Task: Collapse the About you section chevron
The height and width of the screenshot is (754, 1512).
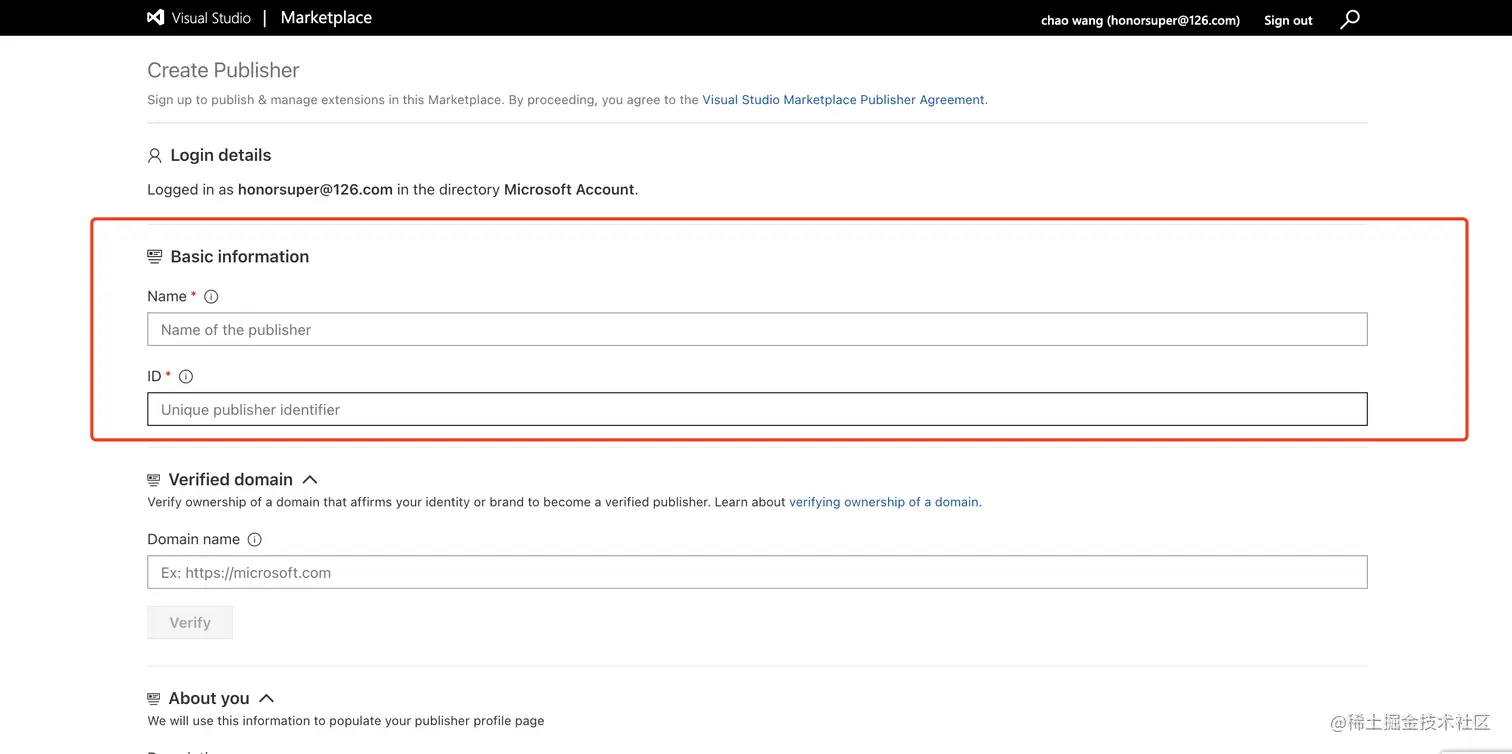Action: tap(266, 698)
